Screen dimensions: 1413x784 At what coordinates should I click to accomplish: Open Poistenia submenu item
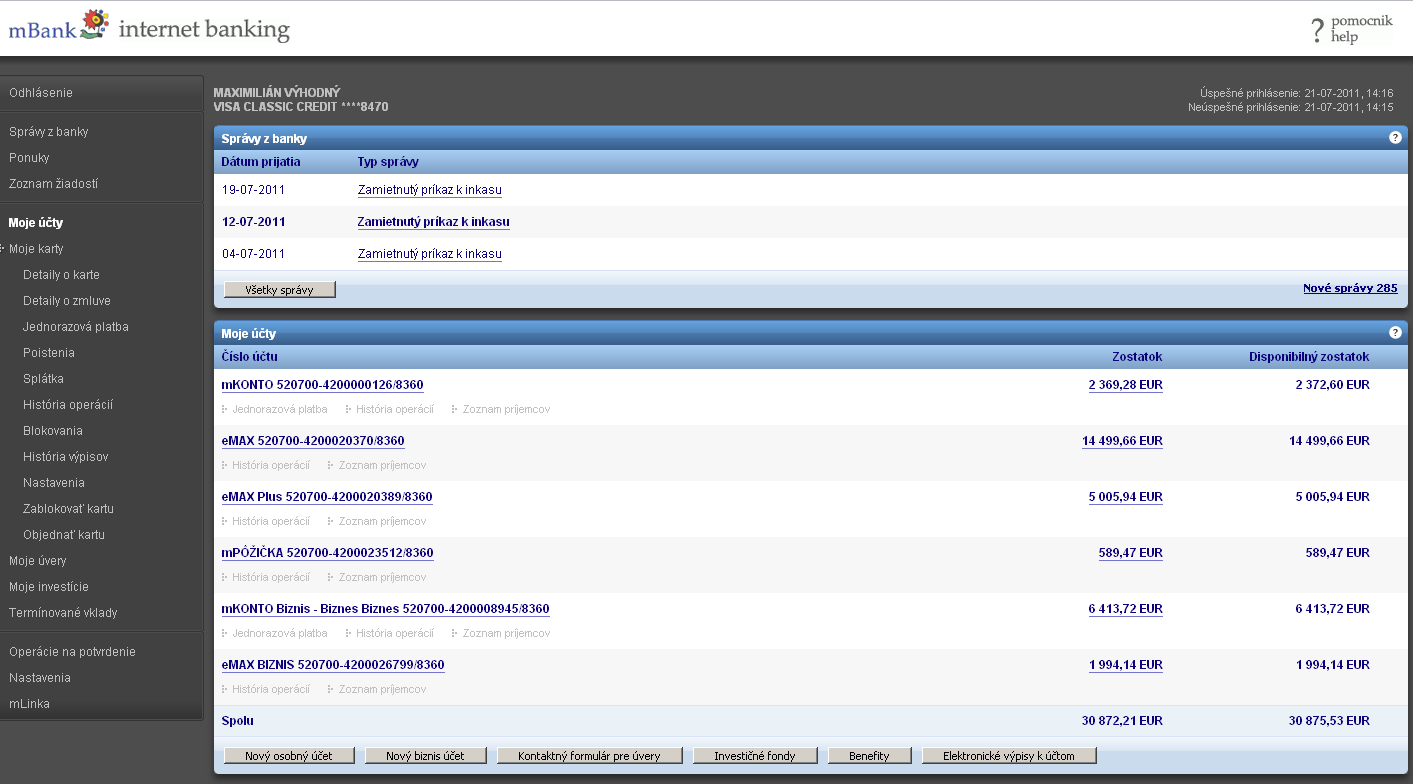[x=49, y=353]
